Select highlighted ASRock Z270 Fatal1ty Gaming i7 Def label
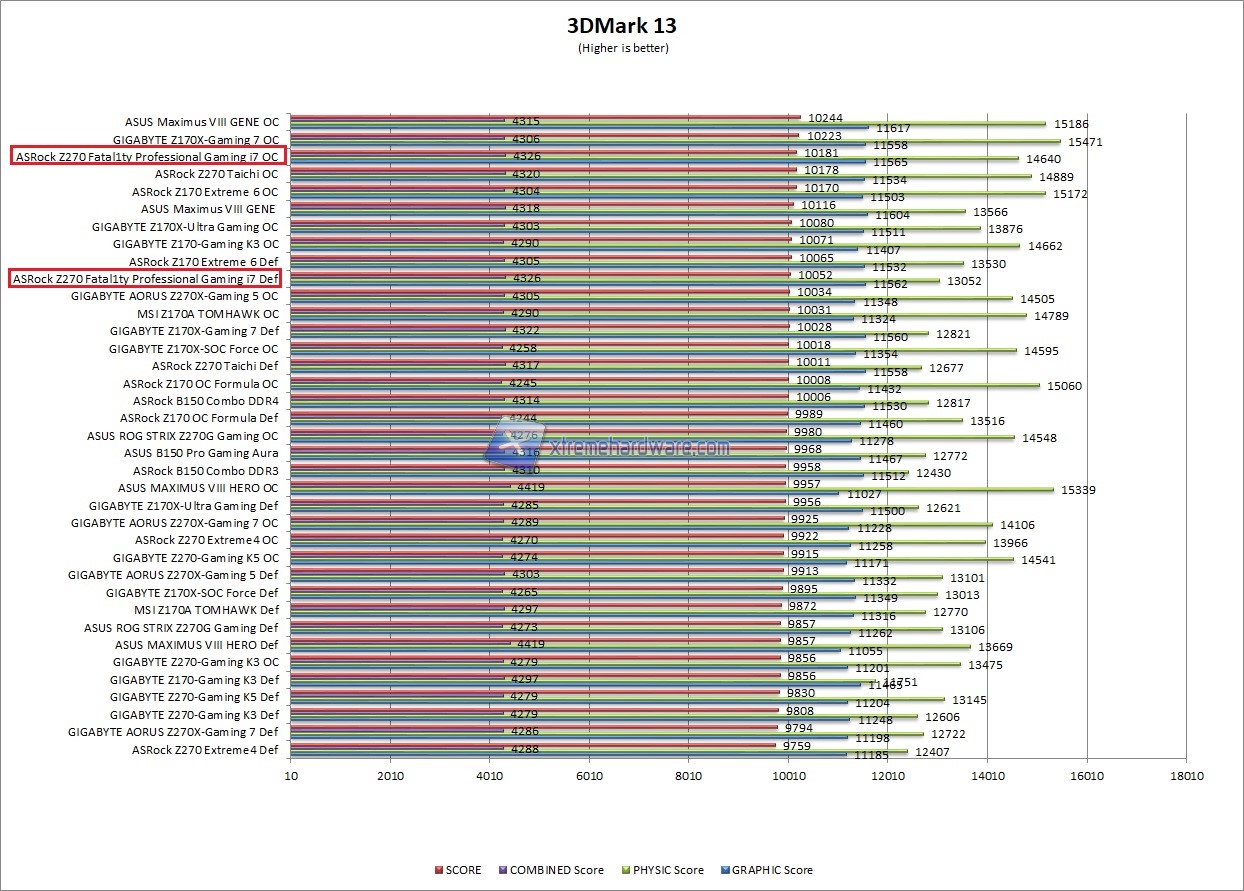 pos(146,278)
